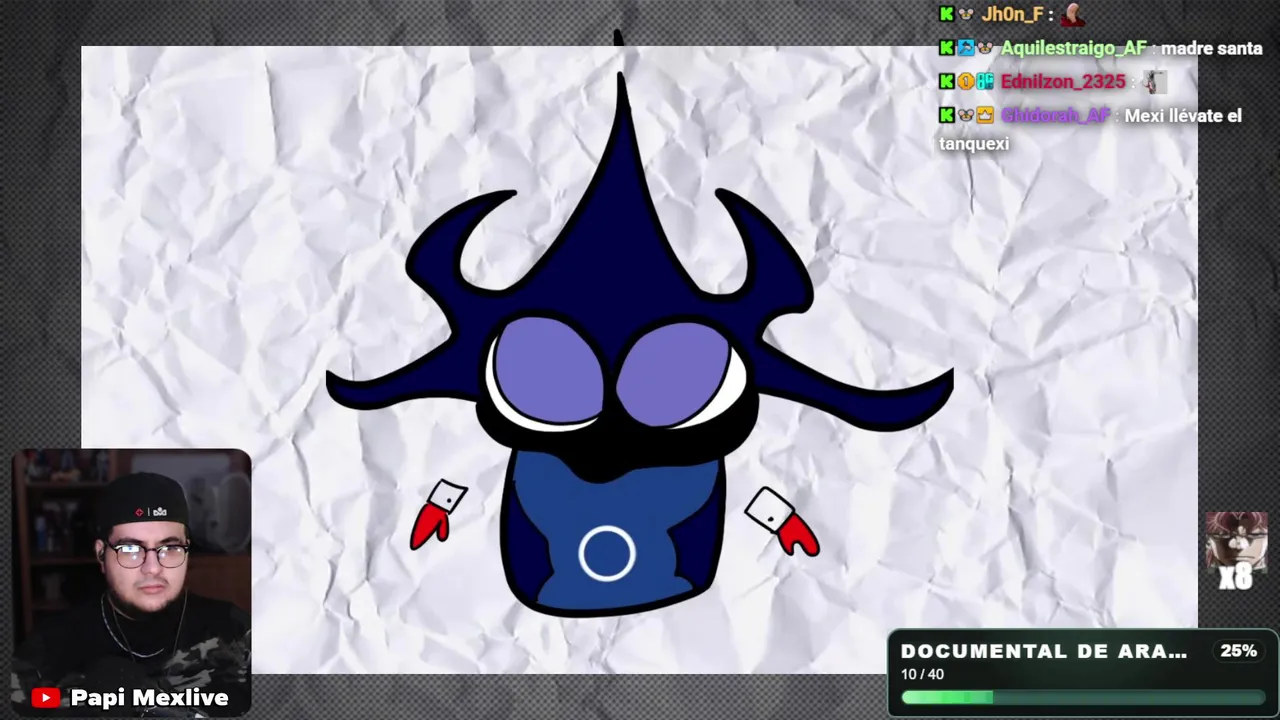
Task: Click the 'Papi Mexlive' channel name
Action: click(x=149, y=698)
